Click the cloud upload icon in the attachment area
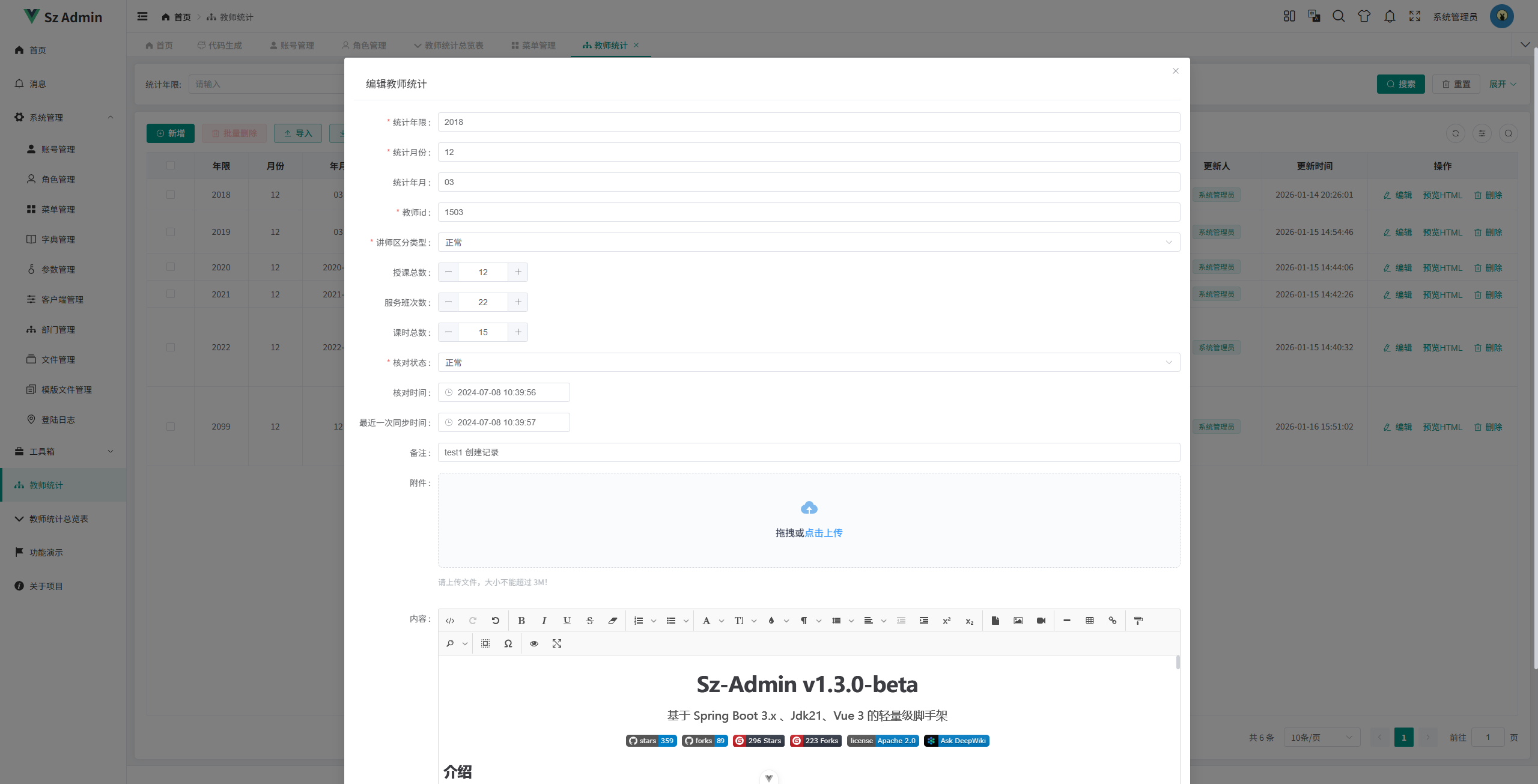This screenshot has width=1538, height=784. [809, 508]
